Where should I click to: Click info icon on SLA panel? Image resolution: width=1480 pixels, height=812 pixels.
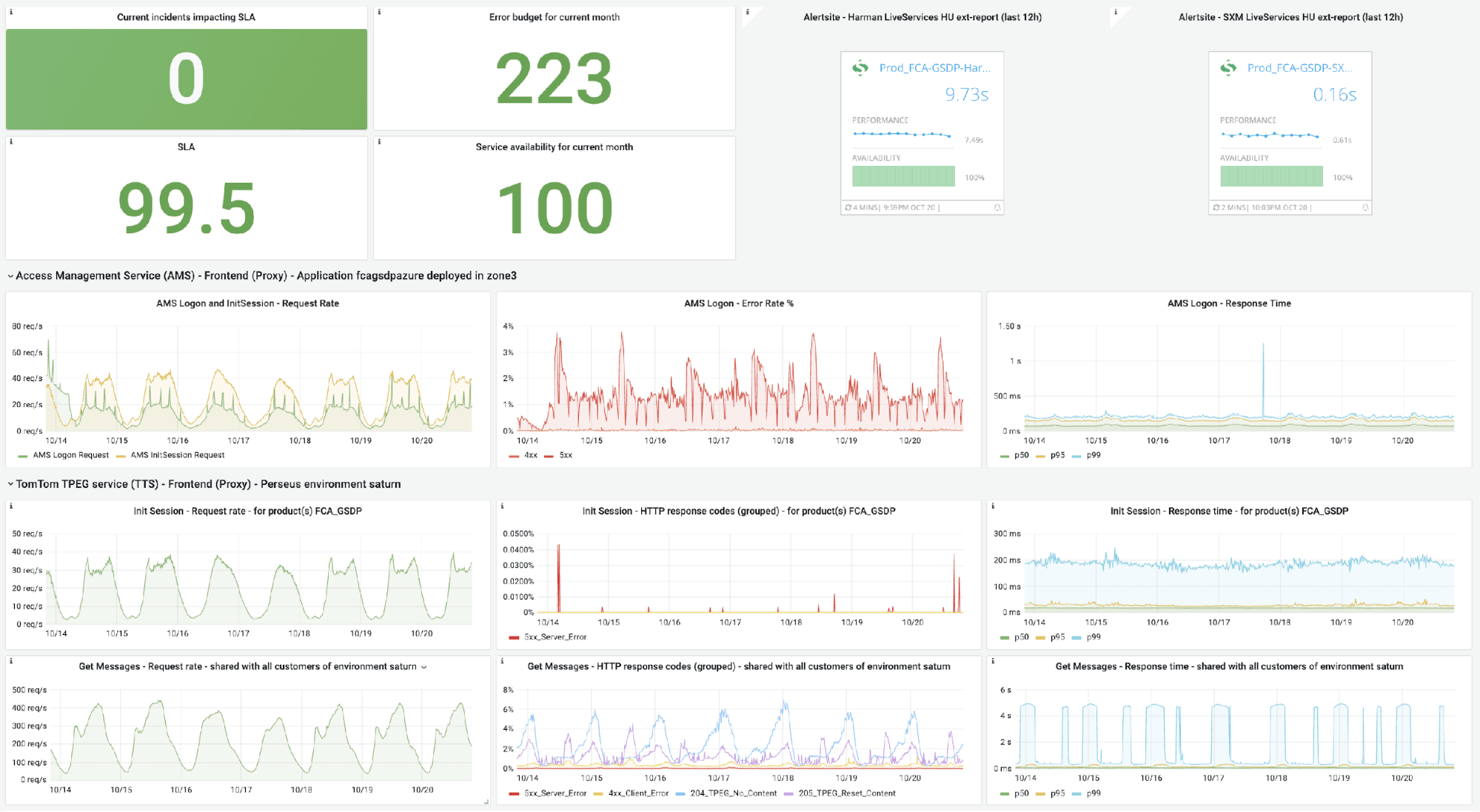pos(11,141)
